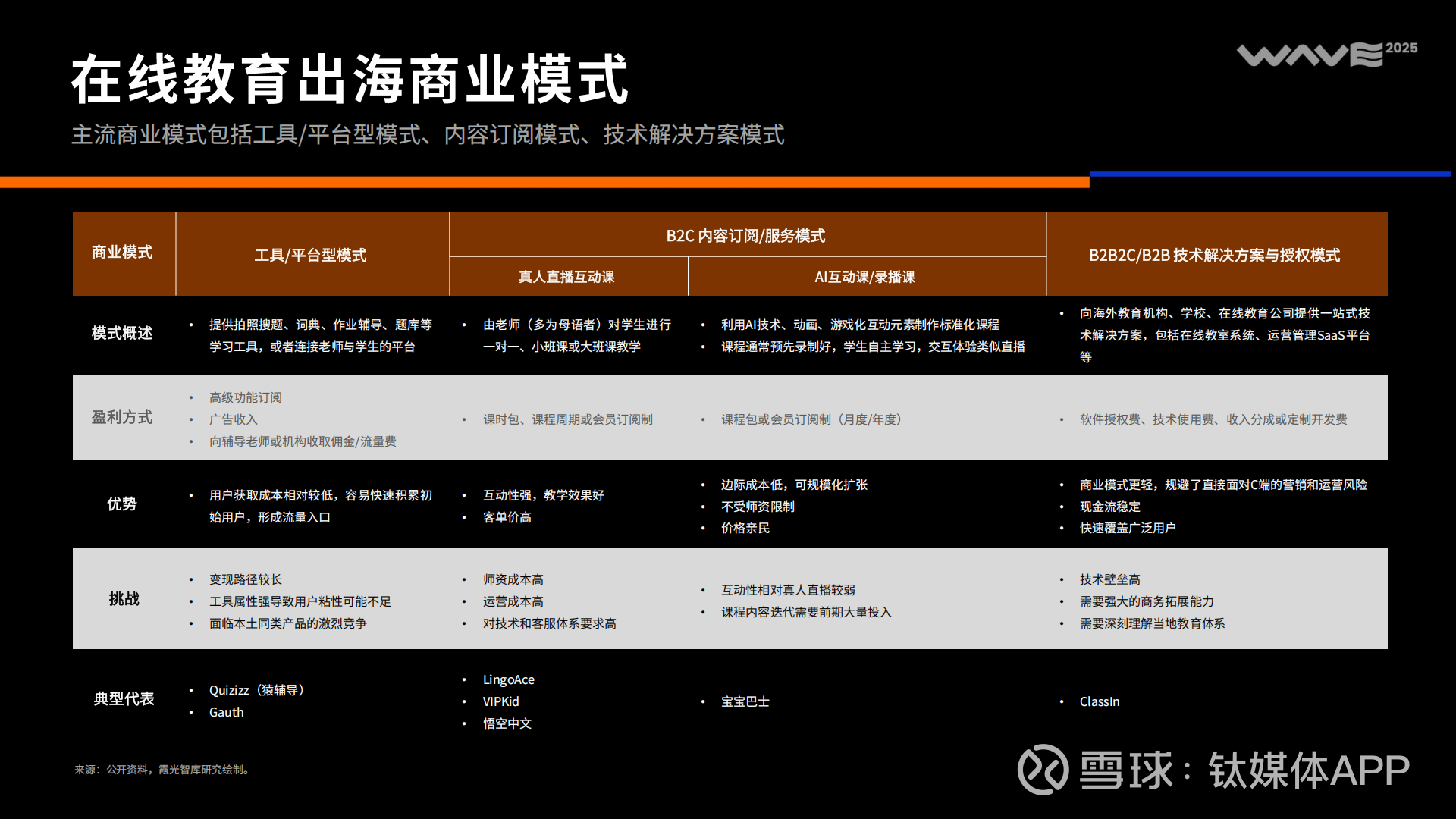Click the B2C 内容订阅/服务模式 header
This screenshot has width=1456, height=819.
click(745, 236)
